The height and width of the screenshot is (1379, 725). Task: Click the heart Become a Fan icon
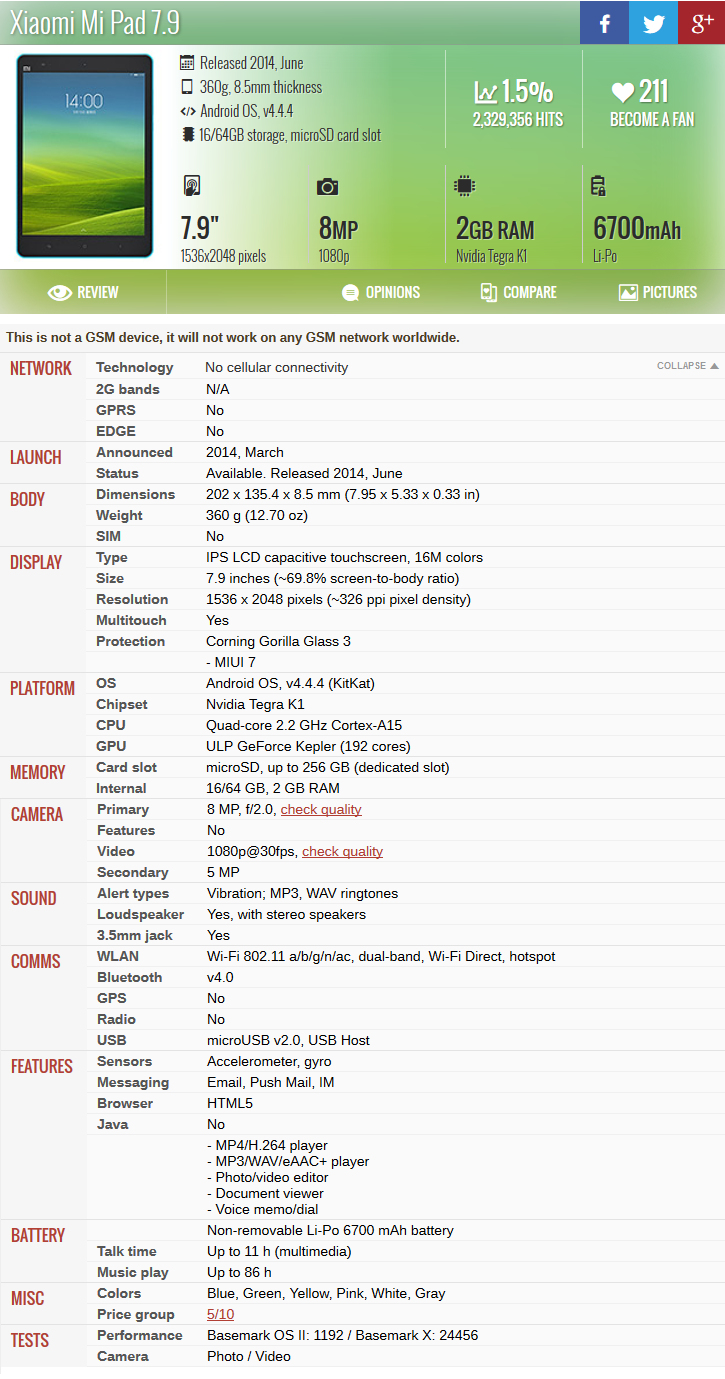pos(623,93)
